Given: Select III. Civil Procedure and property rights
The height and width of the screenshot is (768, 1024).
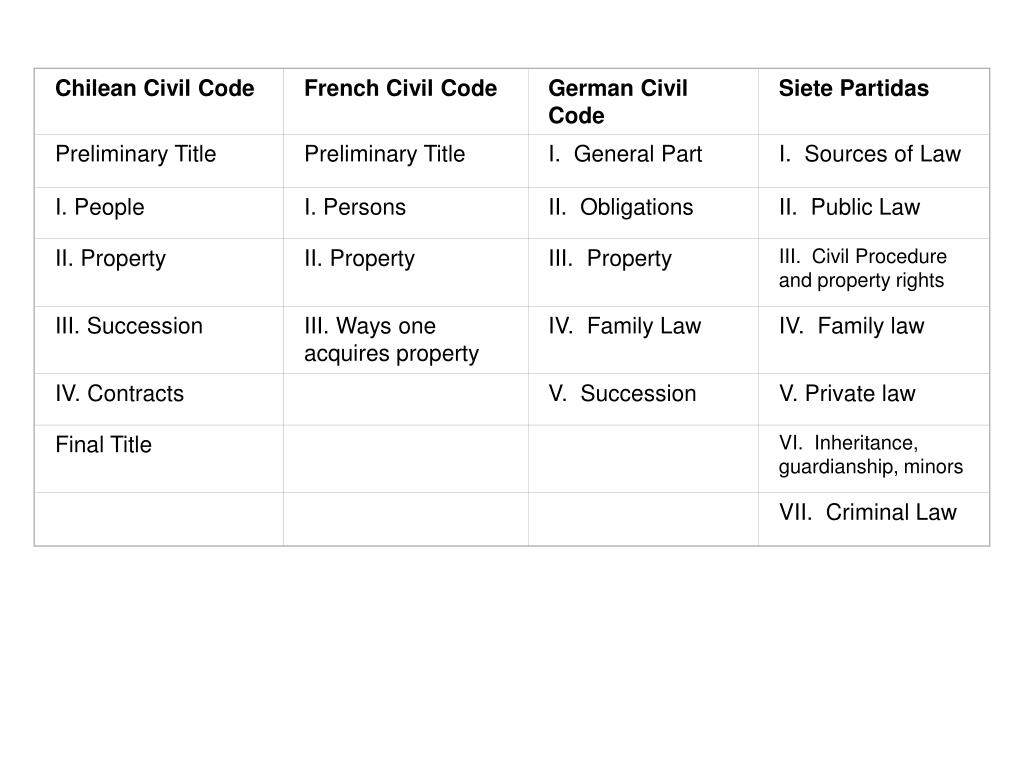Looking at the screenshot, I should pos(874,272).
